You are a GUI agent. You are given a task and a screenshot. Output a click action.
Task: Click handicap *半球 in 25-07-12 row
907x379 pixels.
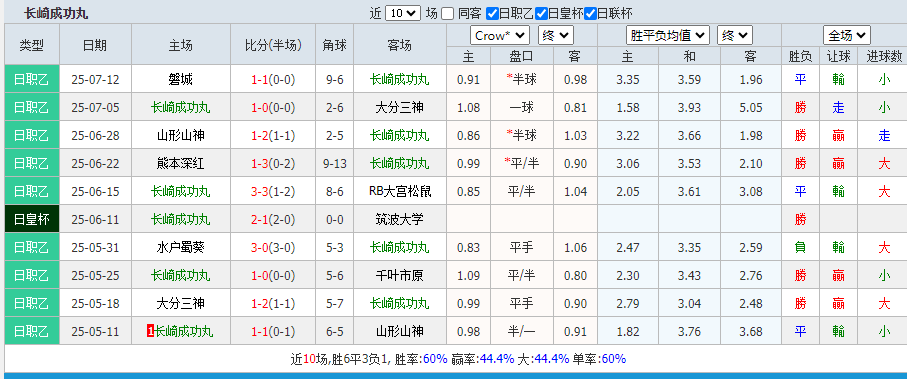point(522,79)
